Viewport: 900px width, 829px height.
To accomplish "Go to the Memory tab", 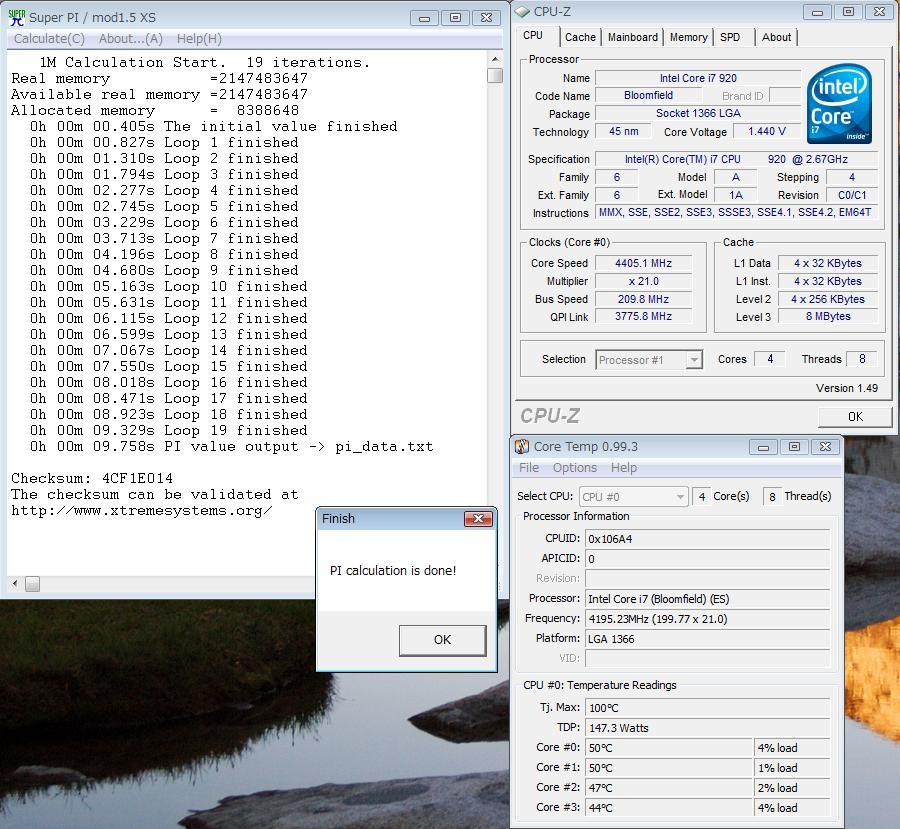I will (x=688, y=37).
